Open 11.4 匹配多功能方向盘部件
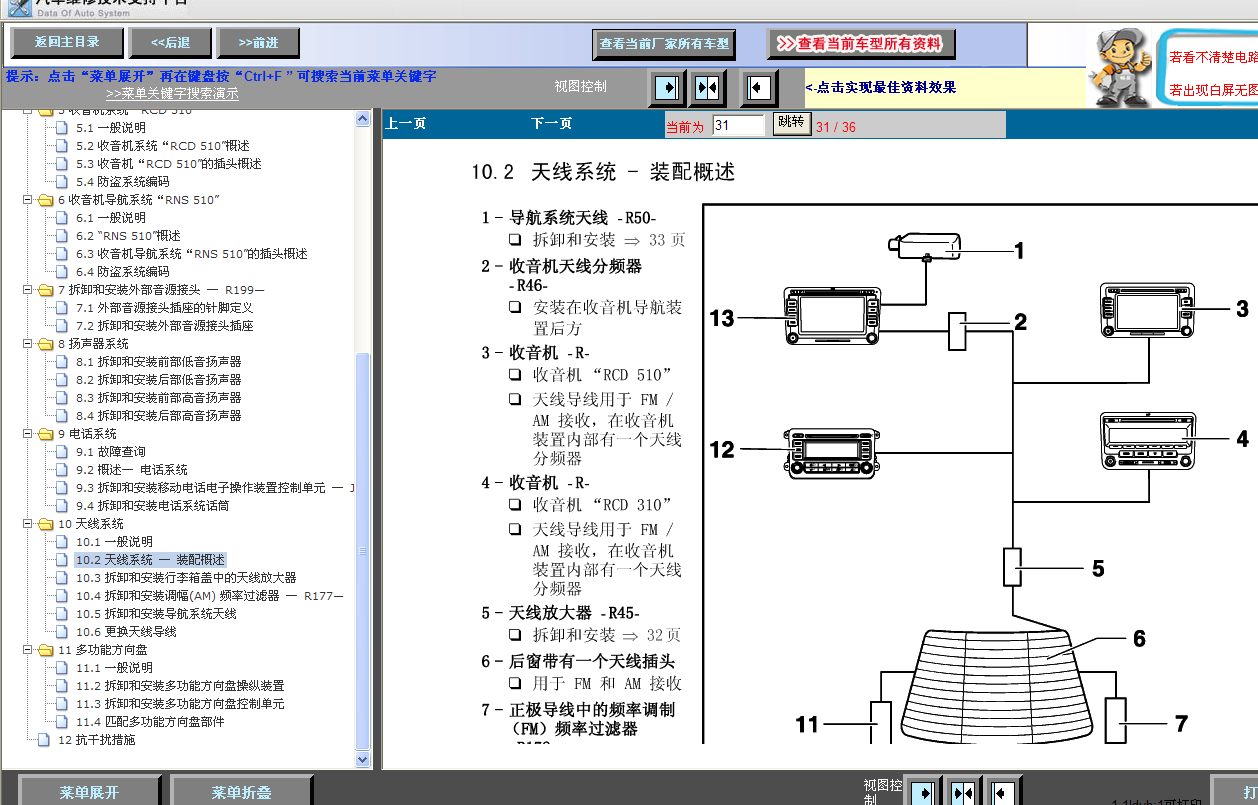Screen dimensions: 1258x805 point(149,722)
